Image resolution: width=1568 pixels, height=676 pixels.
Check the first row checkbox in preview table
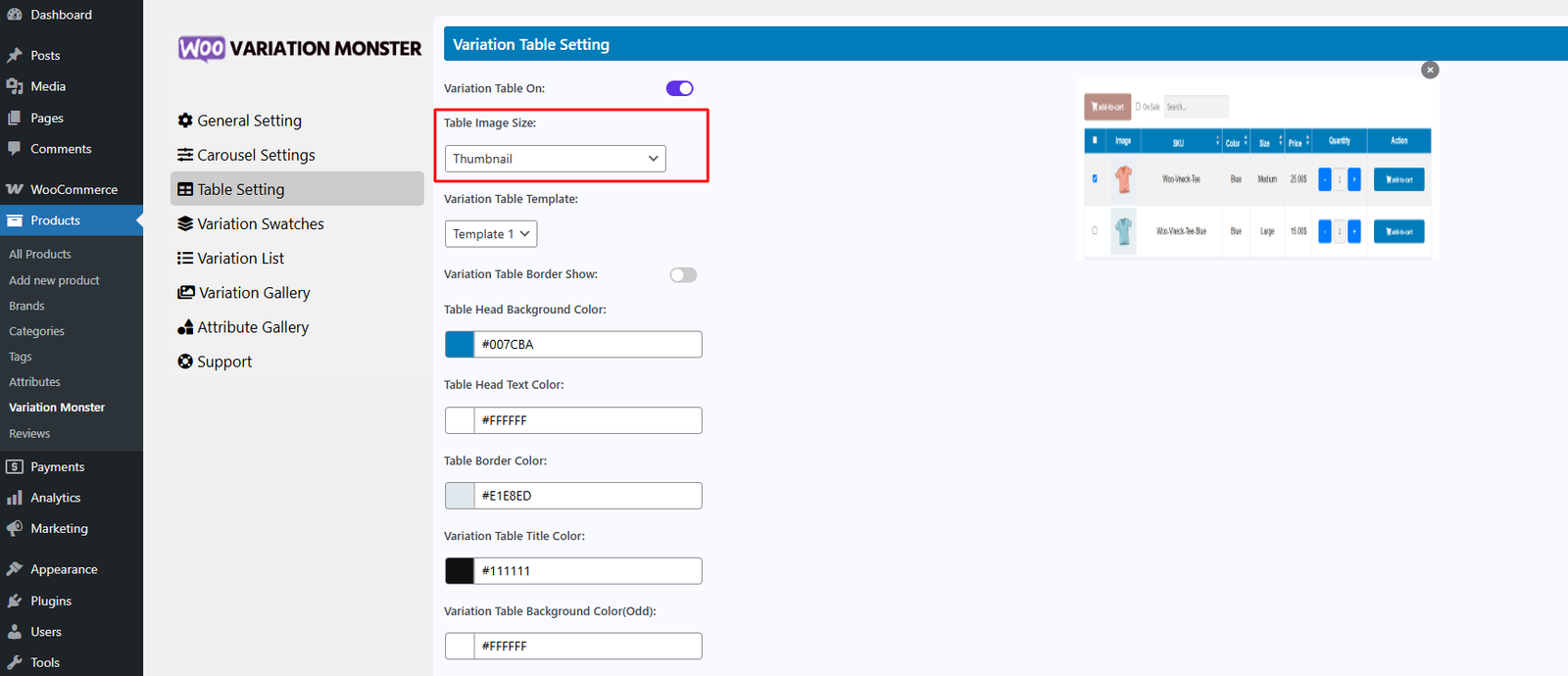click(x=1095, y=179)
